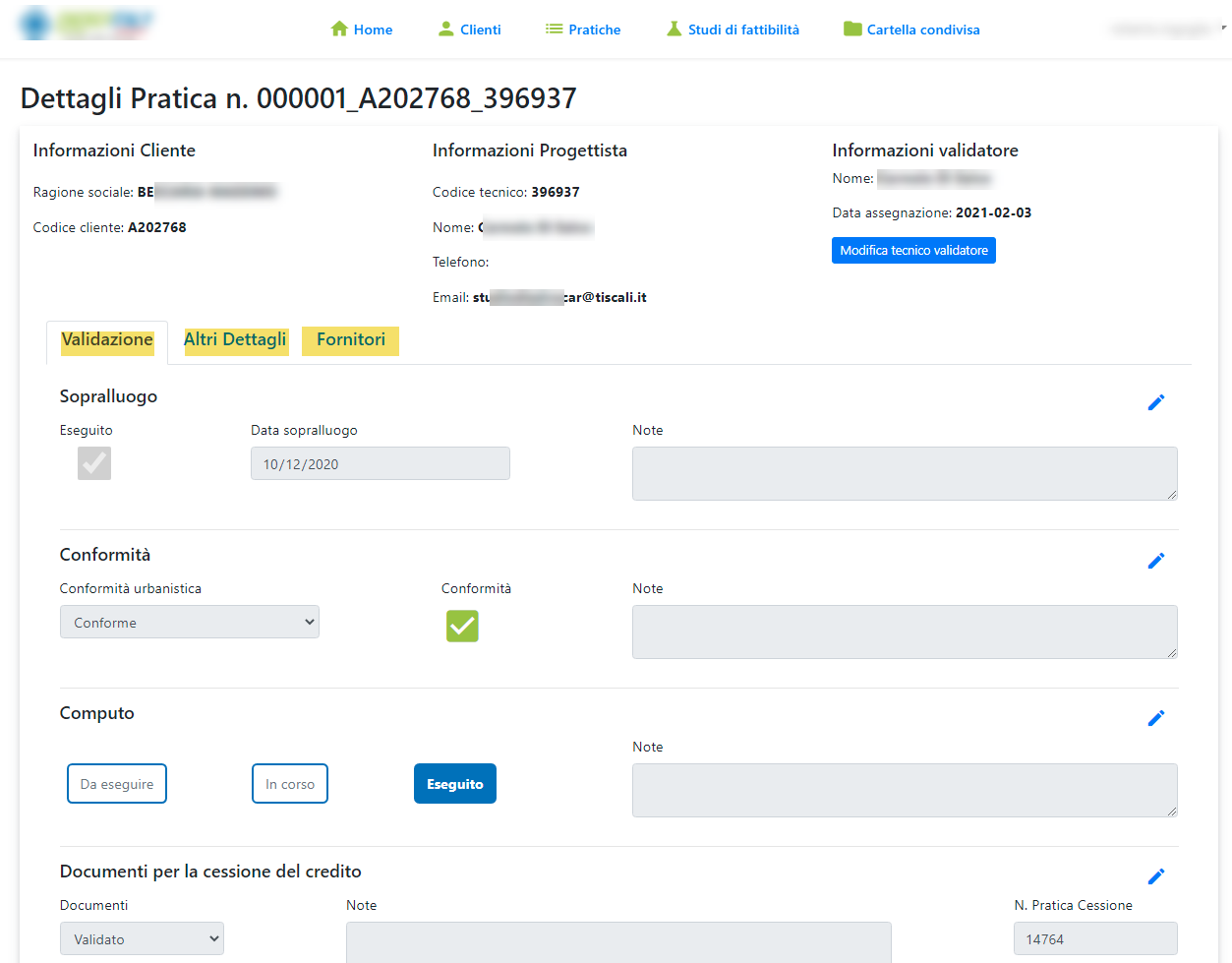Edit the Computo section with pencil icon
Viewport: 1232px width, 963px height.
coord(1156,718)
